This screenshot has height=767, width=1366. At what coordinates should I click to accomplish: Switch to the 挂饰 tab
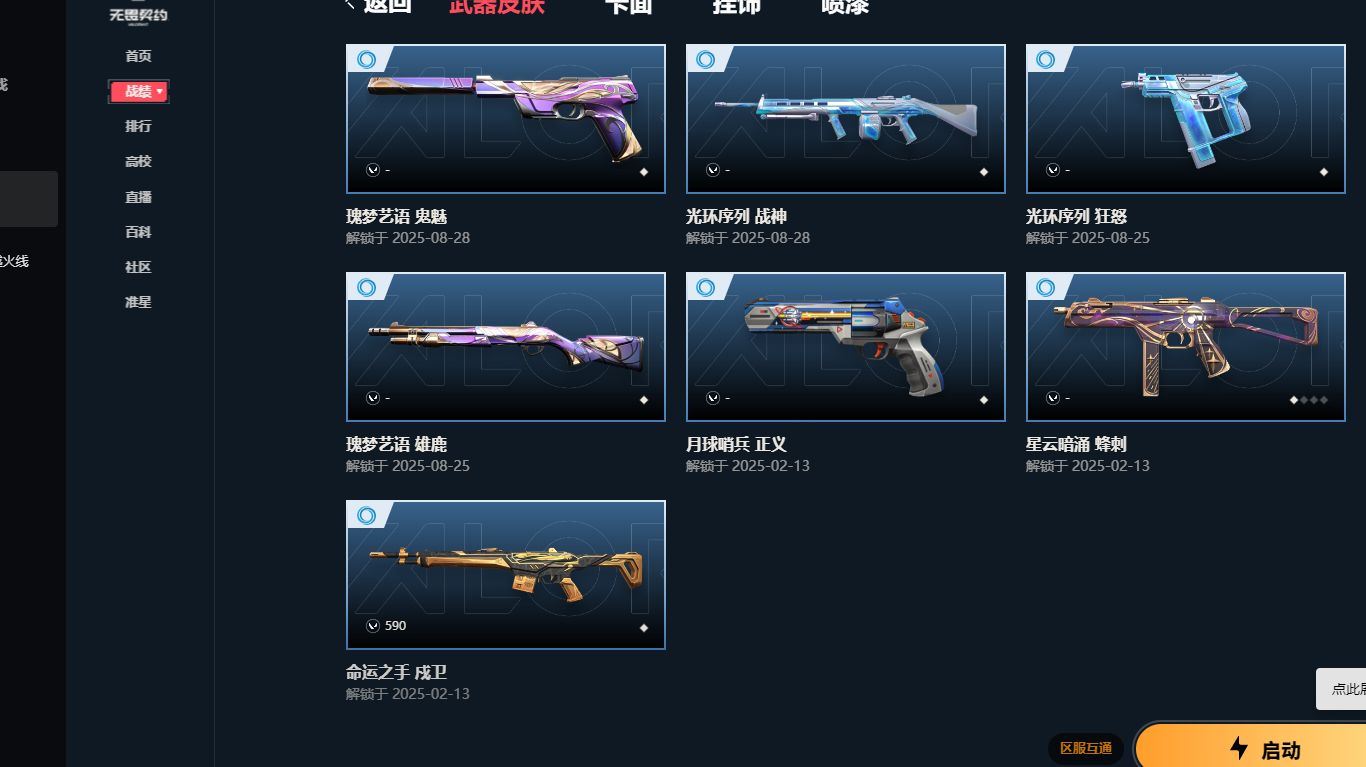click(737, 6)
